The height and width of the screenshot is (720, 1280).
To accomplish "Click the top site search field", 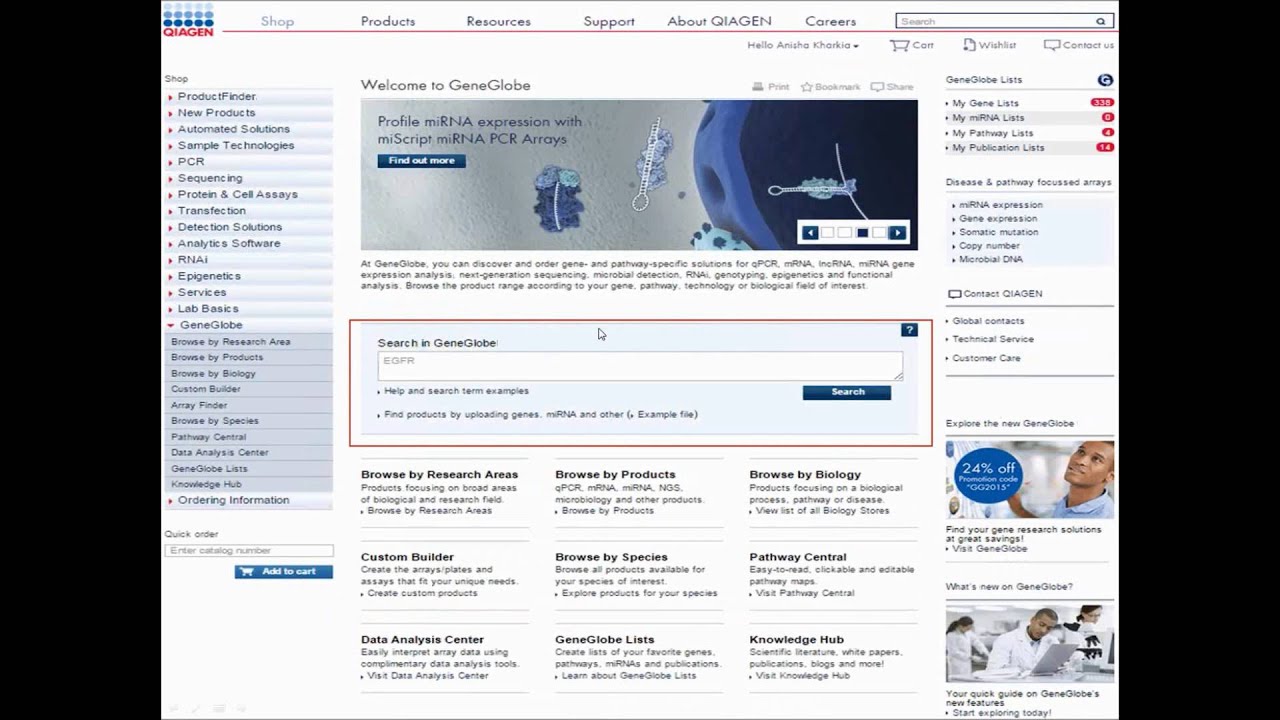I will pyautogui.click(x=995, y=21).
